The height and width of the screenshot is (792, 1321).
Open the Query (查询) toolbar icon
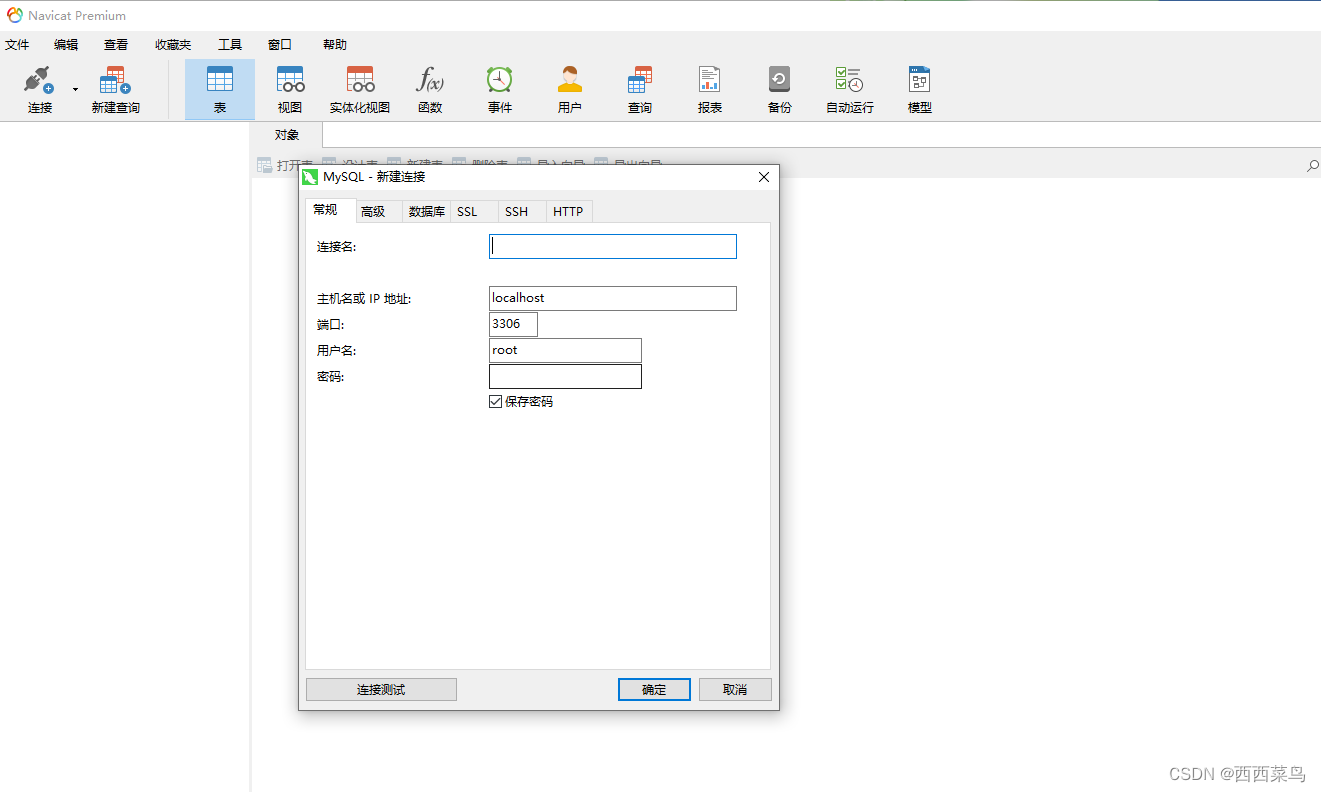tap(640, 80)
